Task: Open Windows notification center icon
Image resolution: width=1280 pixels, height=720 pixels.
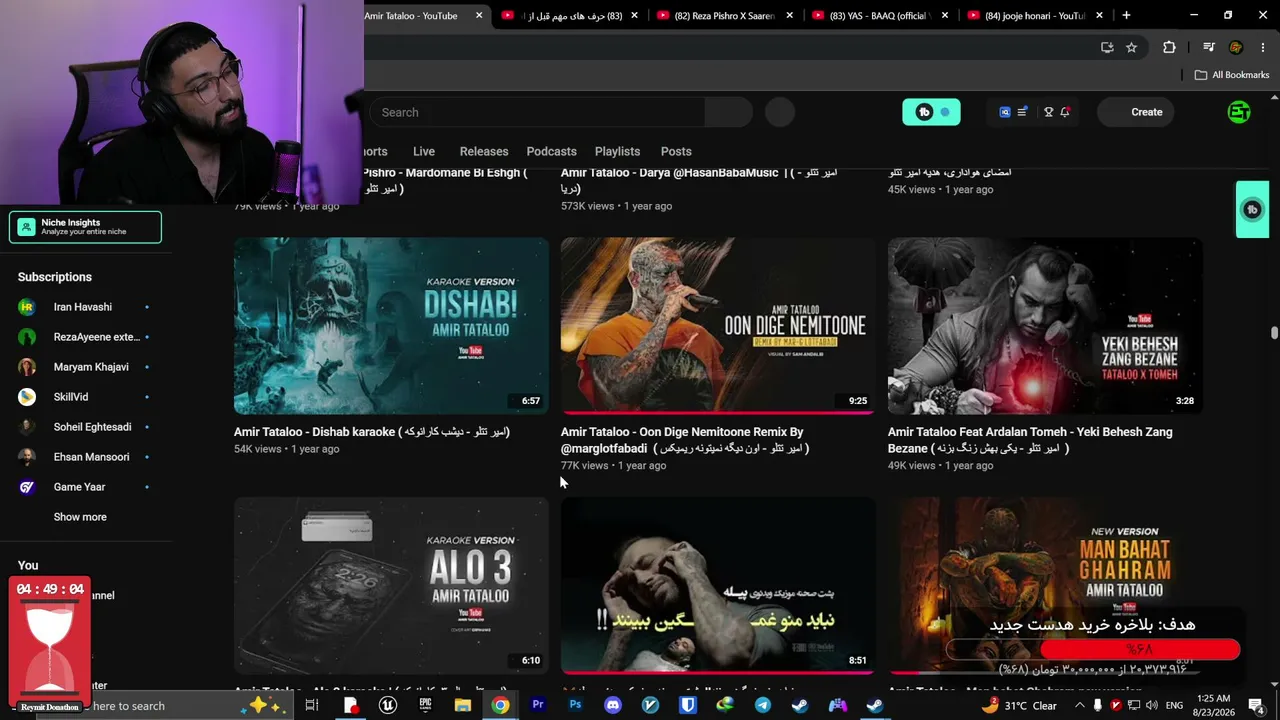Action: click(x=1256, y=705)
